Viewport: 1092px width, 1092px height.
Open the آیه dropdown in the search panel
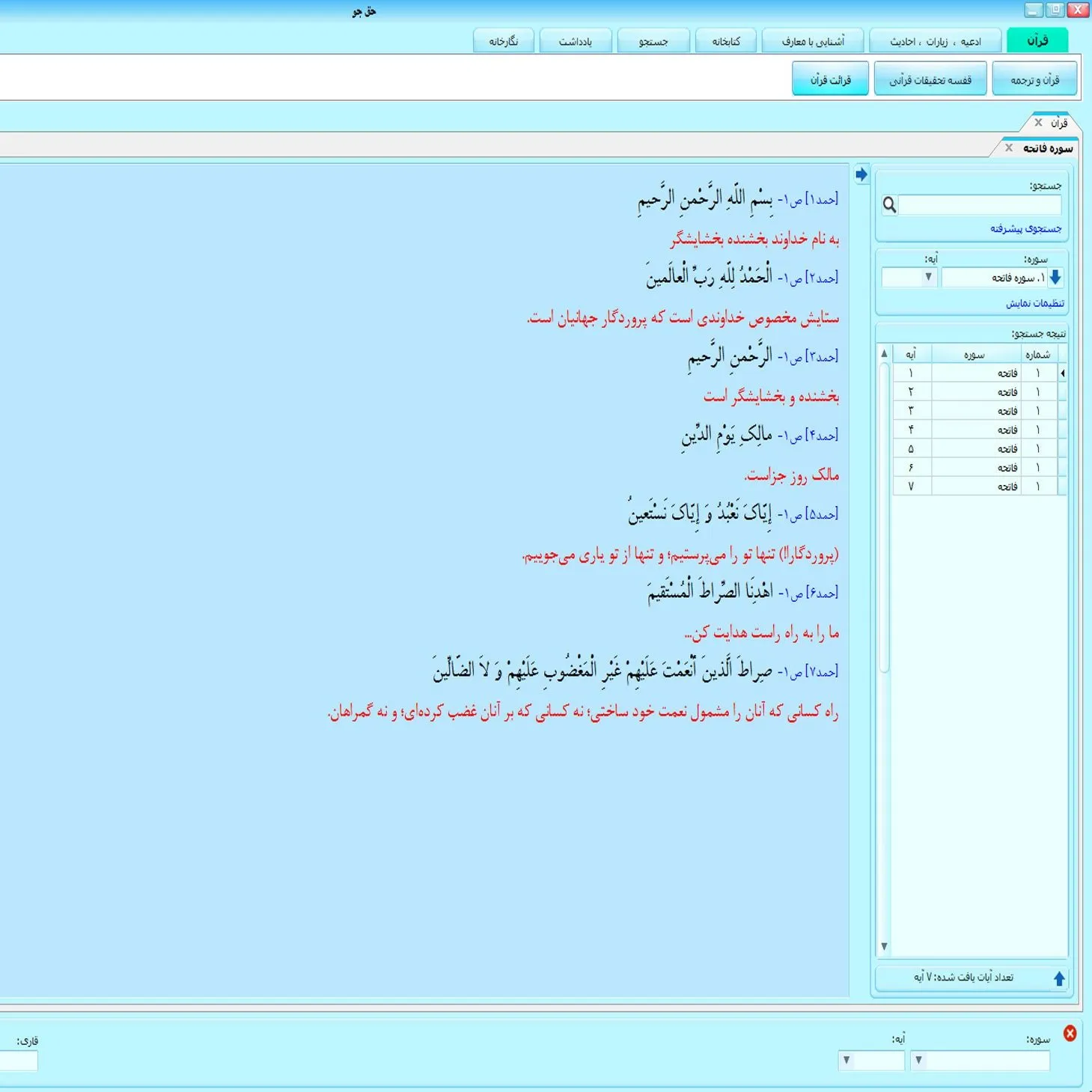[928, 278]
